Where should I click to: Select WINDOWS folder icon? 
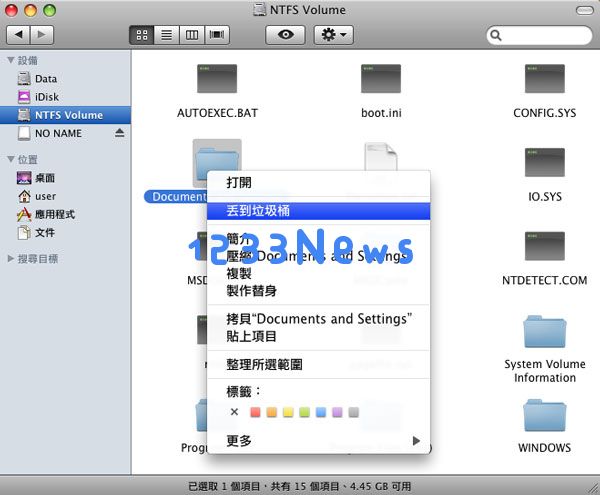(545, 415)
